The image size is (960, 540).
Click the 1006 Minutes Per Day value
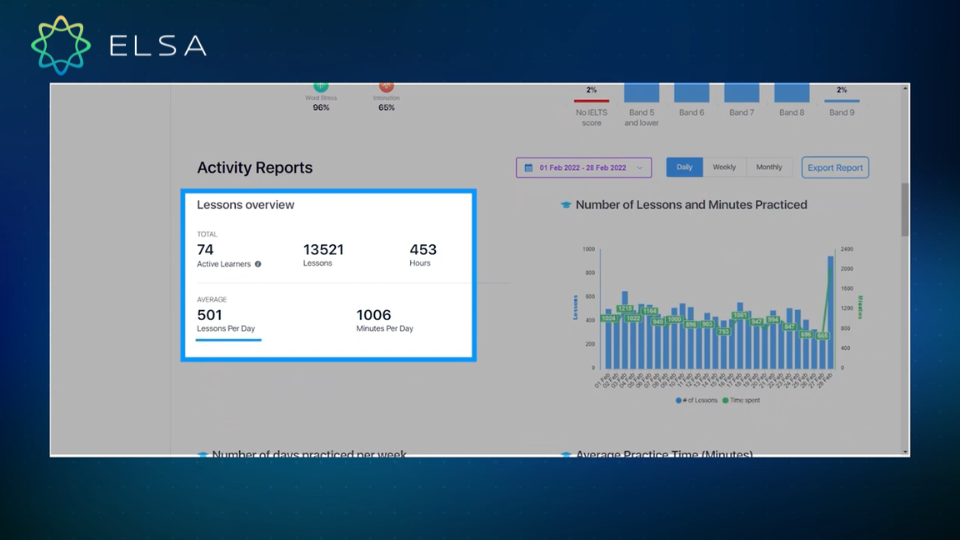373,315
